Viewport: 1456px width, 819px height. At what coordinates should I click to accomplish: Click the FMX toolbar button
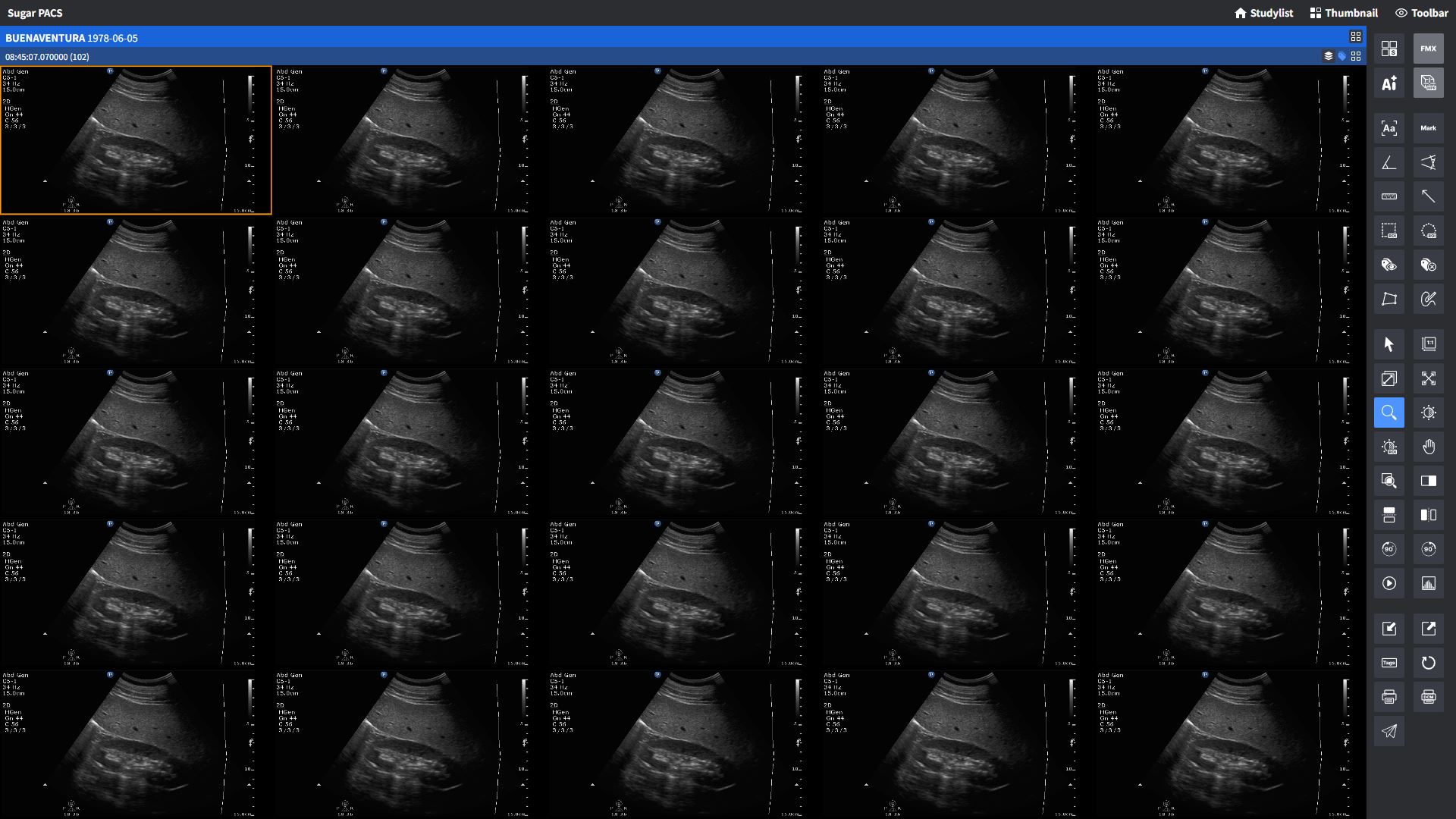(x=1428, y=49)
